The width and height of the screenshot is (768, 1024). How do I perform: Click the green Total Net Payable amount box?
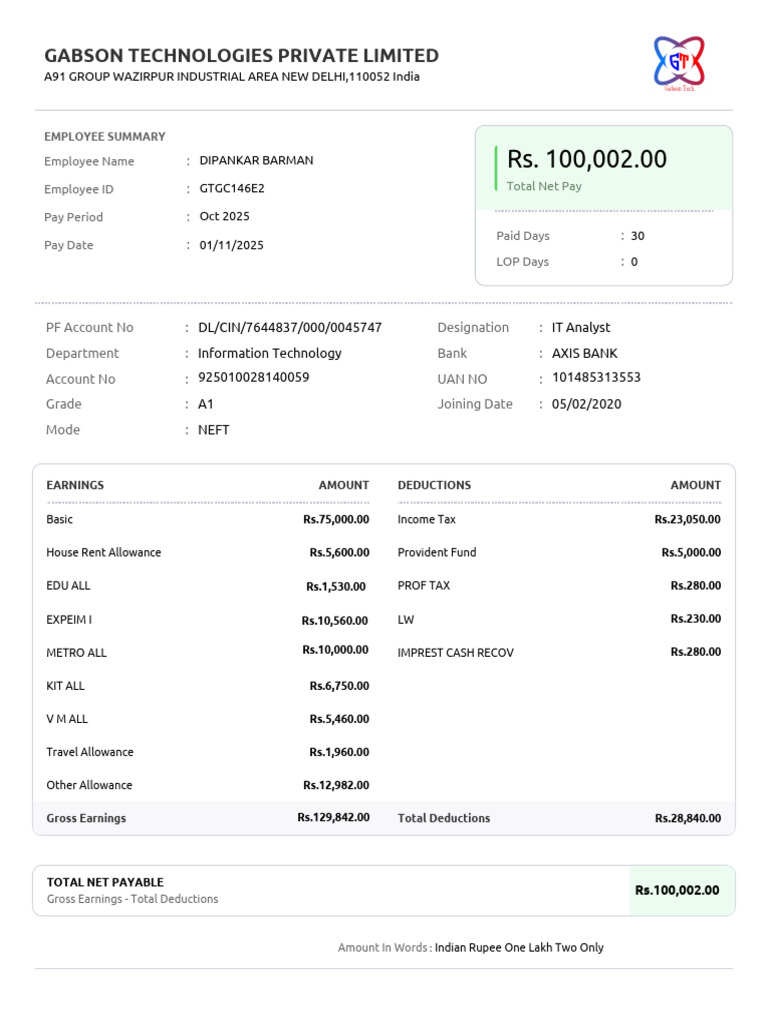682,890
